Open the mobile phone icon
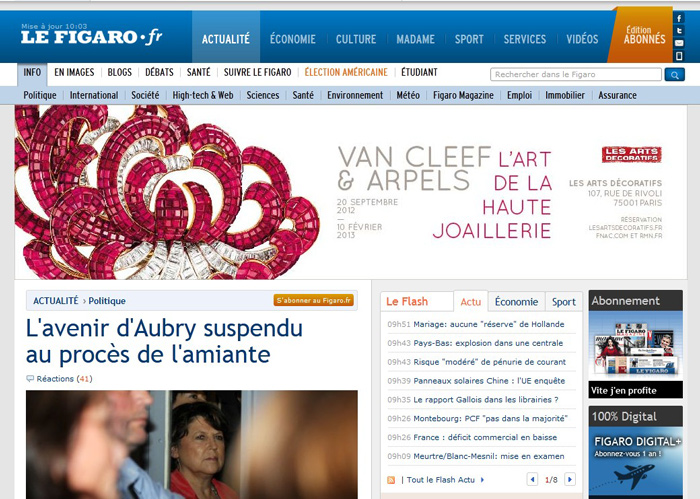The width and height of the screenshot is (700, 499). (679, 56)
